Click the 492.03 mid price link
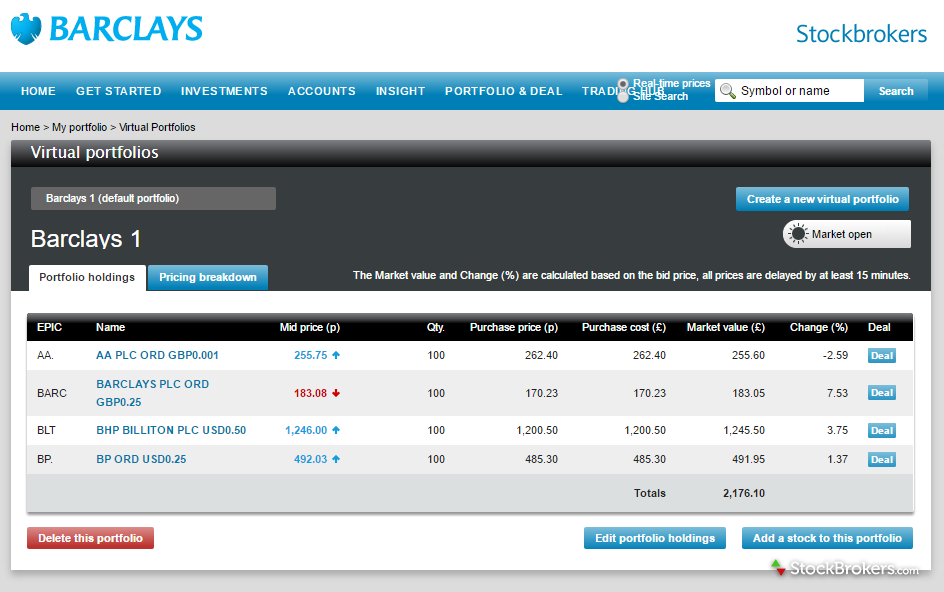Image resolution: width=944 pixels, height=592 pixels. 311,460
